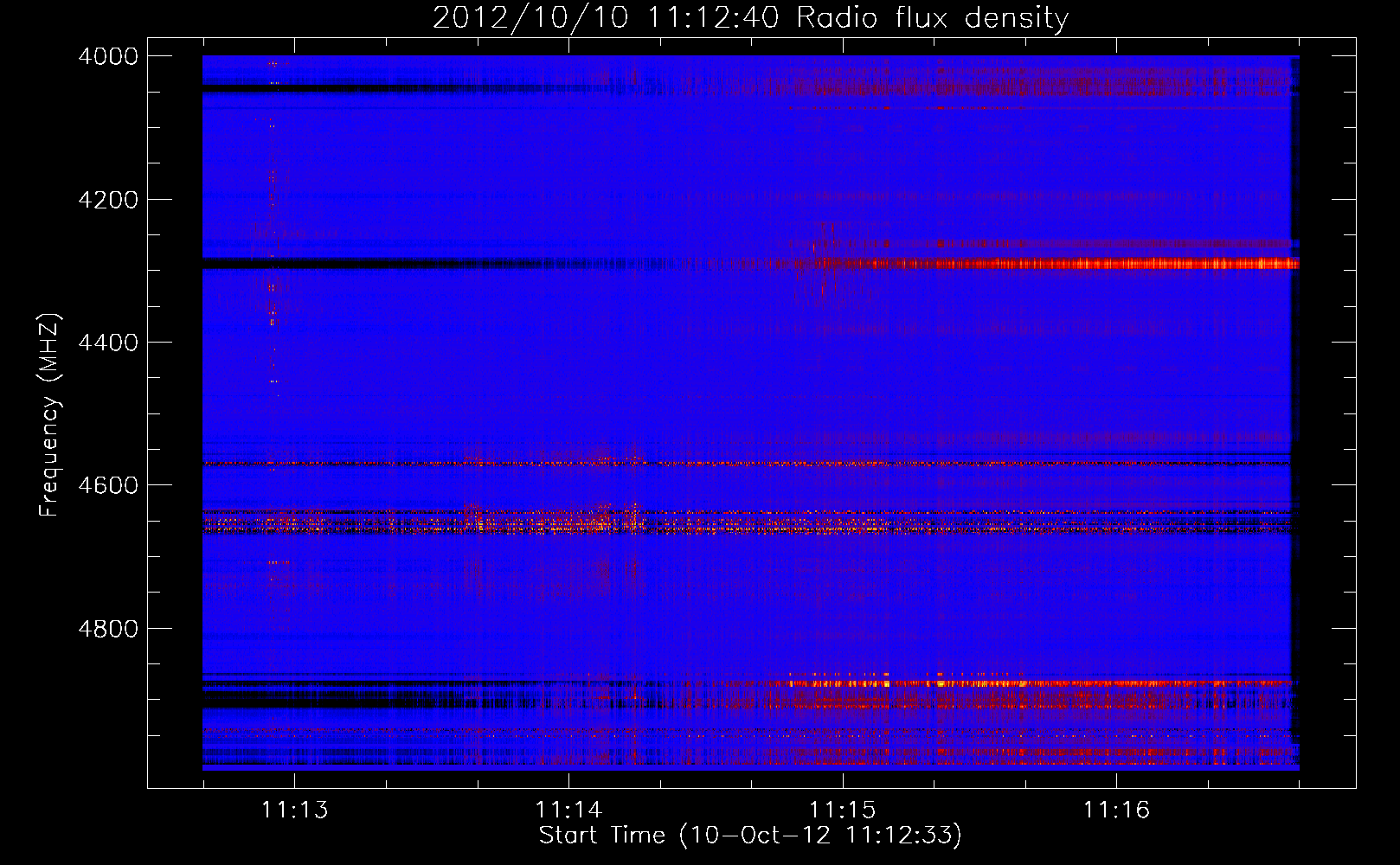Click the 11:14 time axis label
1400x865 pixels.
point(568,810)
